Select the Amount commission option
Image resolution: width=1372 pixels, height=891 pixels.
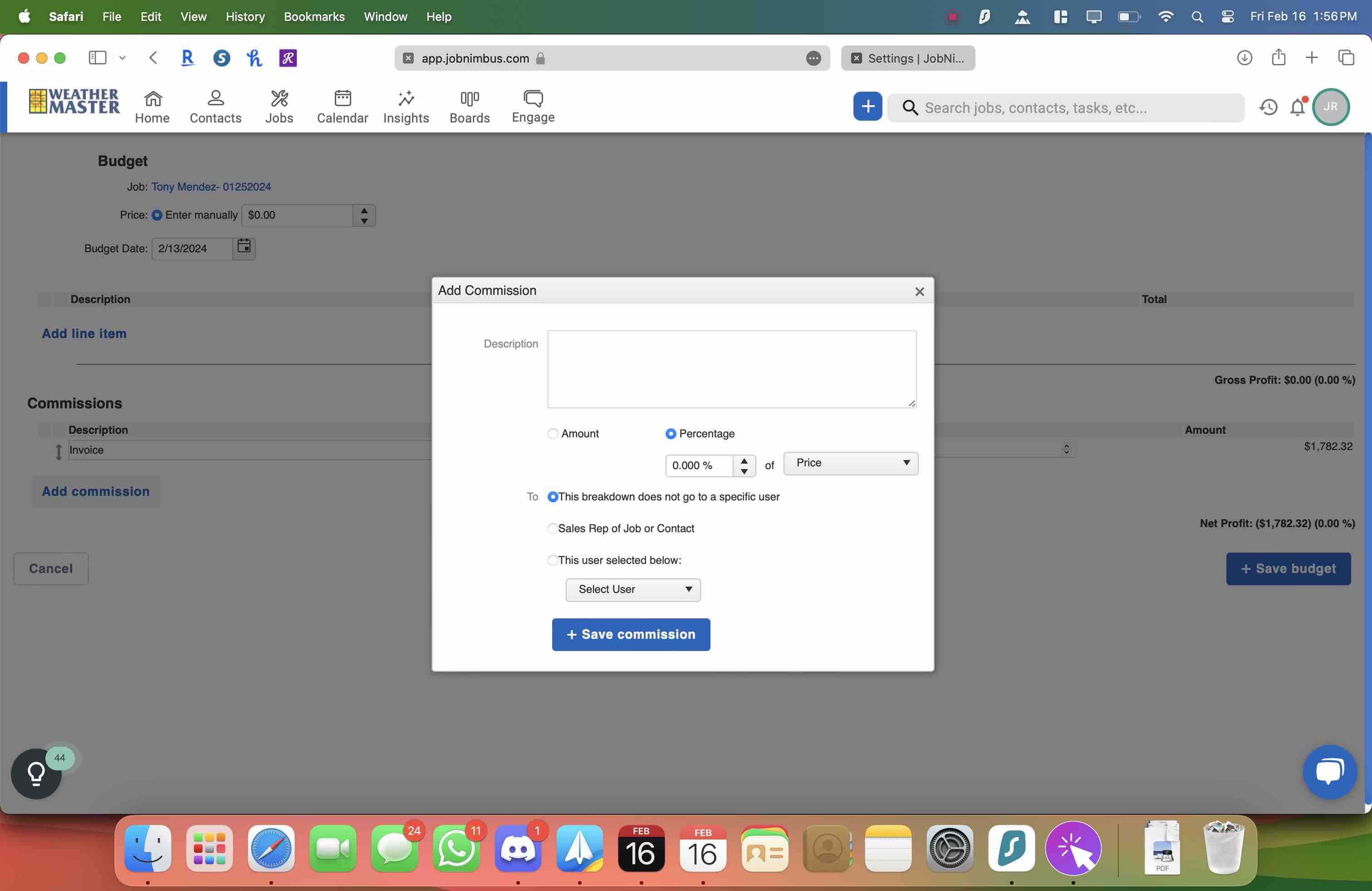pyautogui.click(x=553, y=433)
